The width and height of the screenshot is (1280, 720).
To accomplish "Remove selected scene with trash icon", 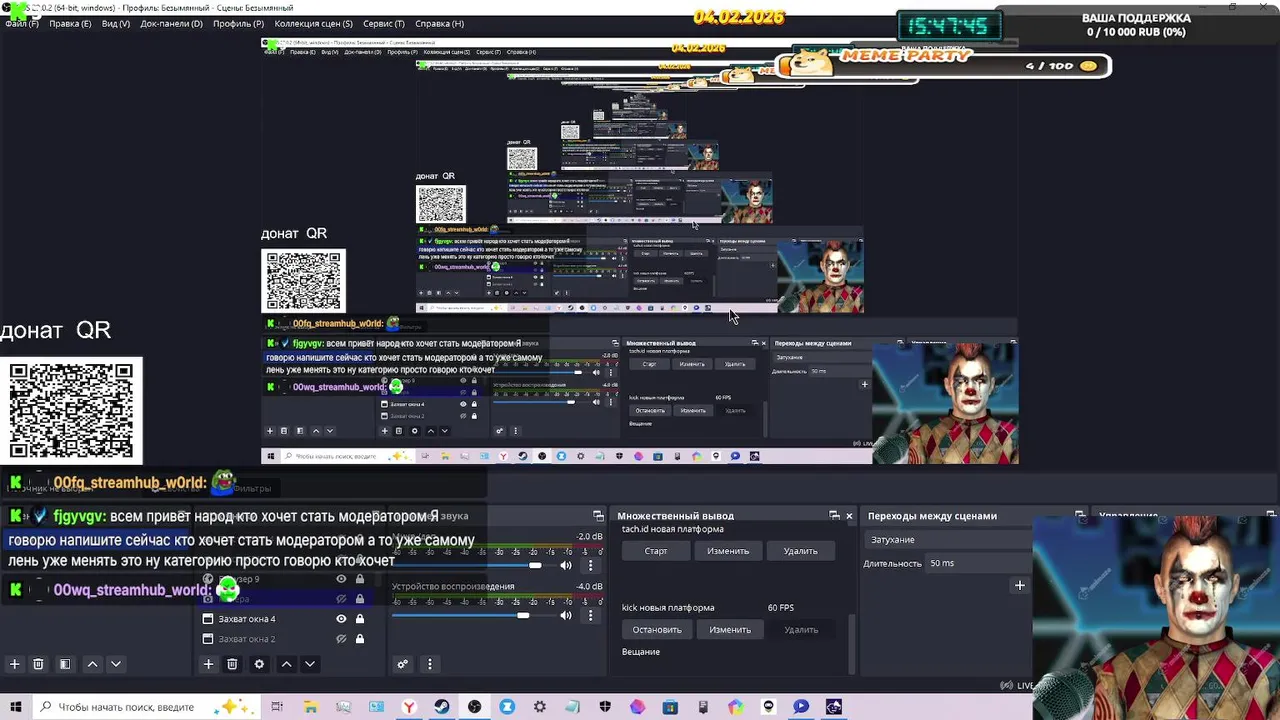I will [x=38, y=664].
